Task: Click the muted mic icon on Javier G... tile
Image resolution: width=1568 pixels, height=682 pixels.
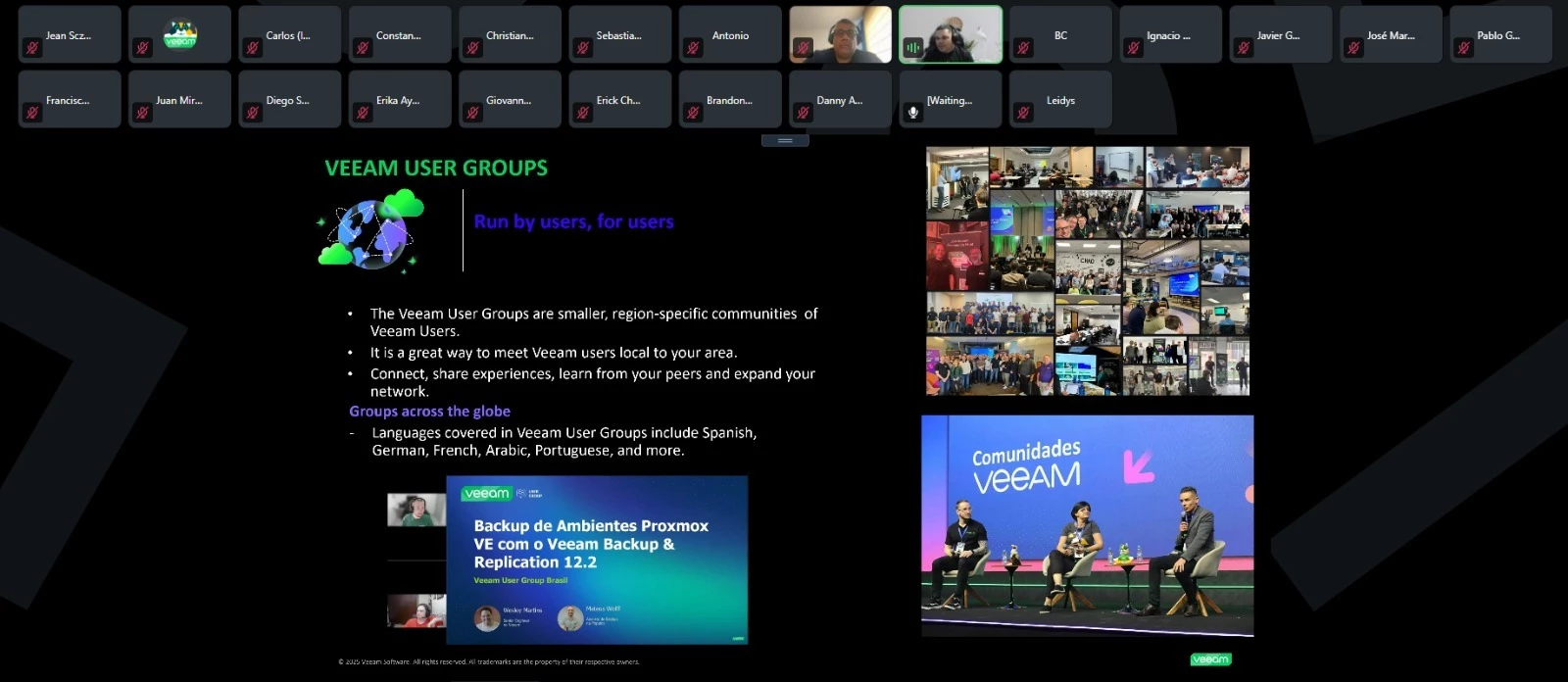Action: pyautogui.click(x=1244, y=48)
